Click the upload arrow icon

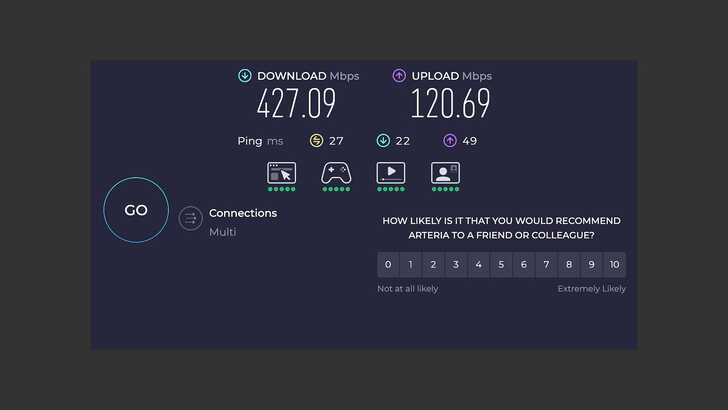pos(399,76)
